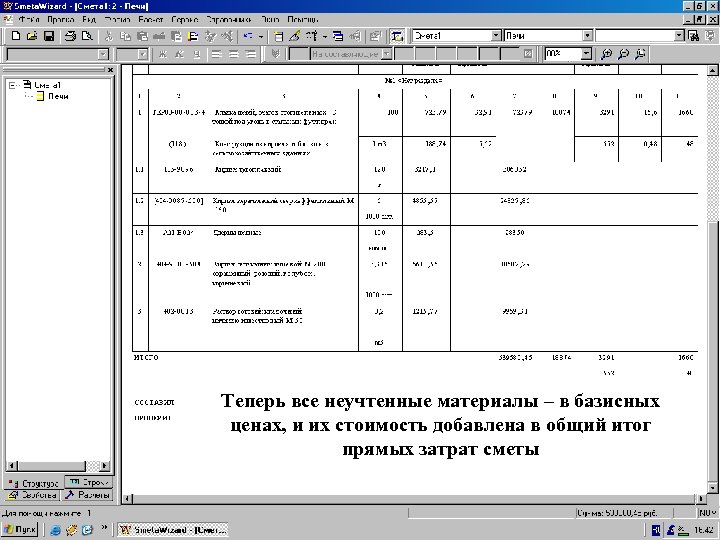Open the Помощь menu
Viewport: 720px width, 540px height.
[303, 20]
